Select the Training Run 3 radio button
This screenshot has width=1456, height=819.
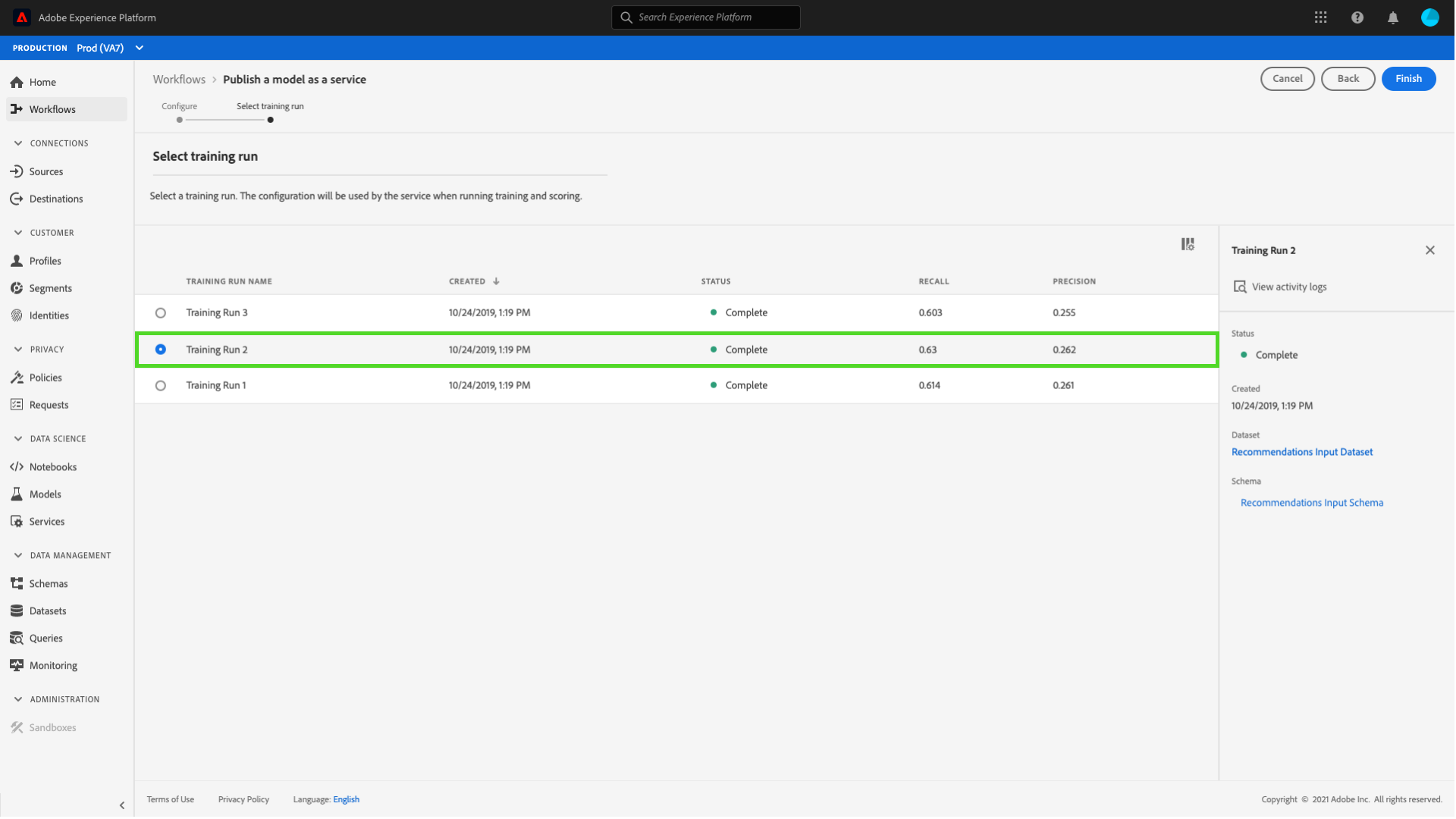[161, 313]
